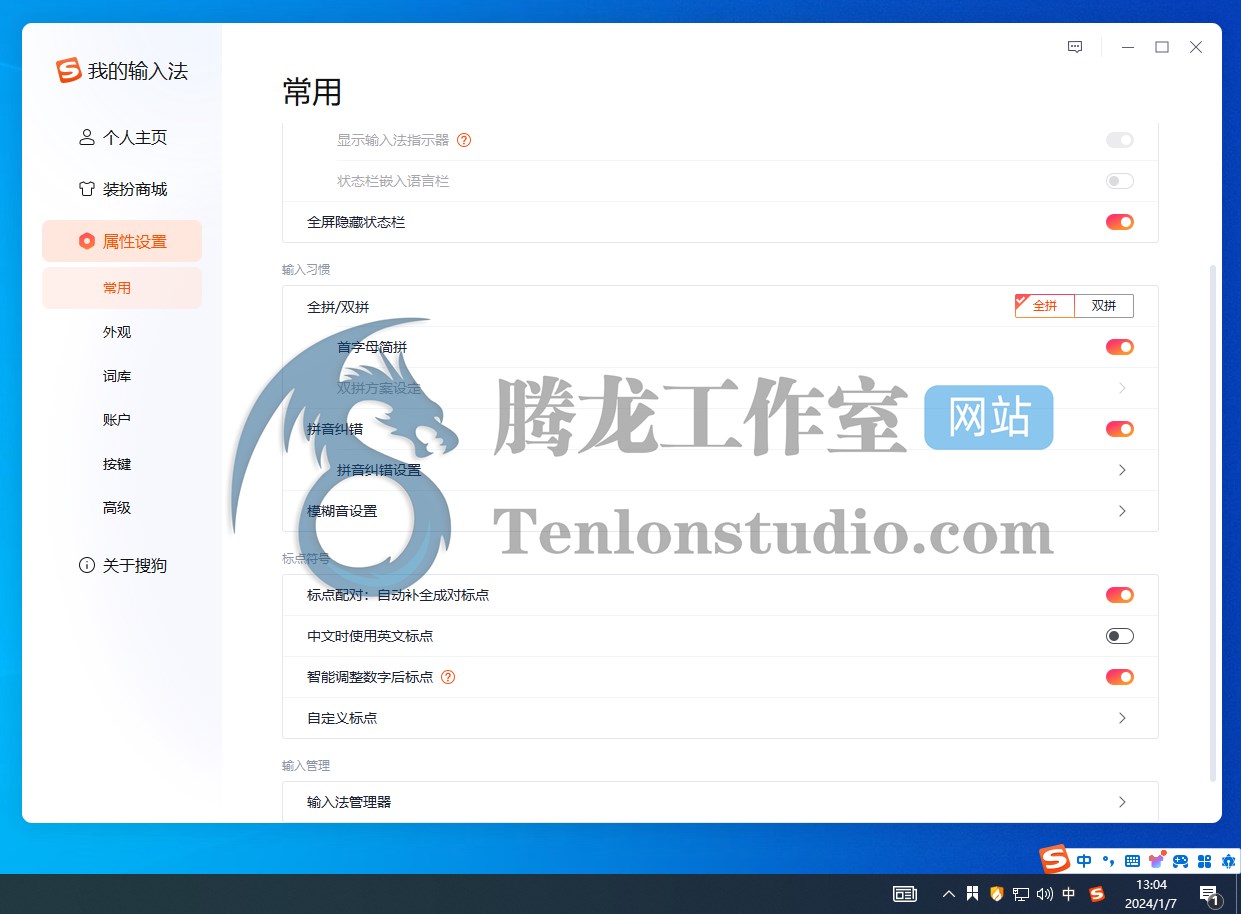Image resolution: width=1241 pixels, height=914 pixels.
Task: Go to 装扮商城 in the sidebar
Action: pyautogui.click(x=122, y=189)
